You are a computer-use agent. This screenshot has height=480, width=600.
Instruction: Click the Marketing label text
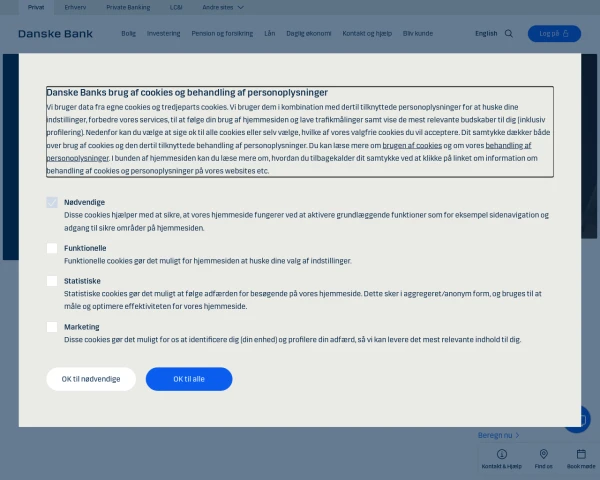82,327
